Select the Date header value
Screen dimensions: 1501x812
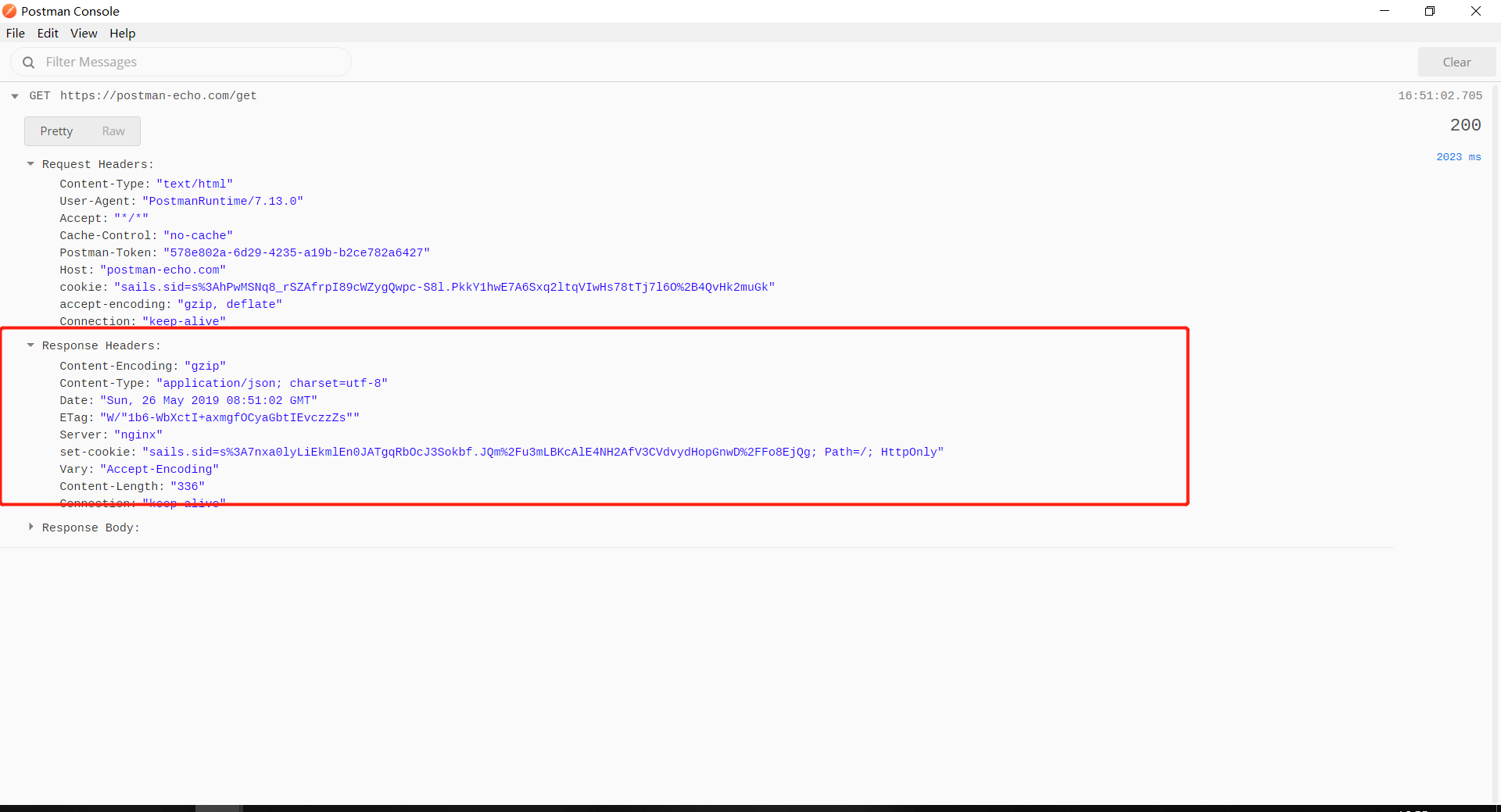click(x=209, y=400)
